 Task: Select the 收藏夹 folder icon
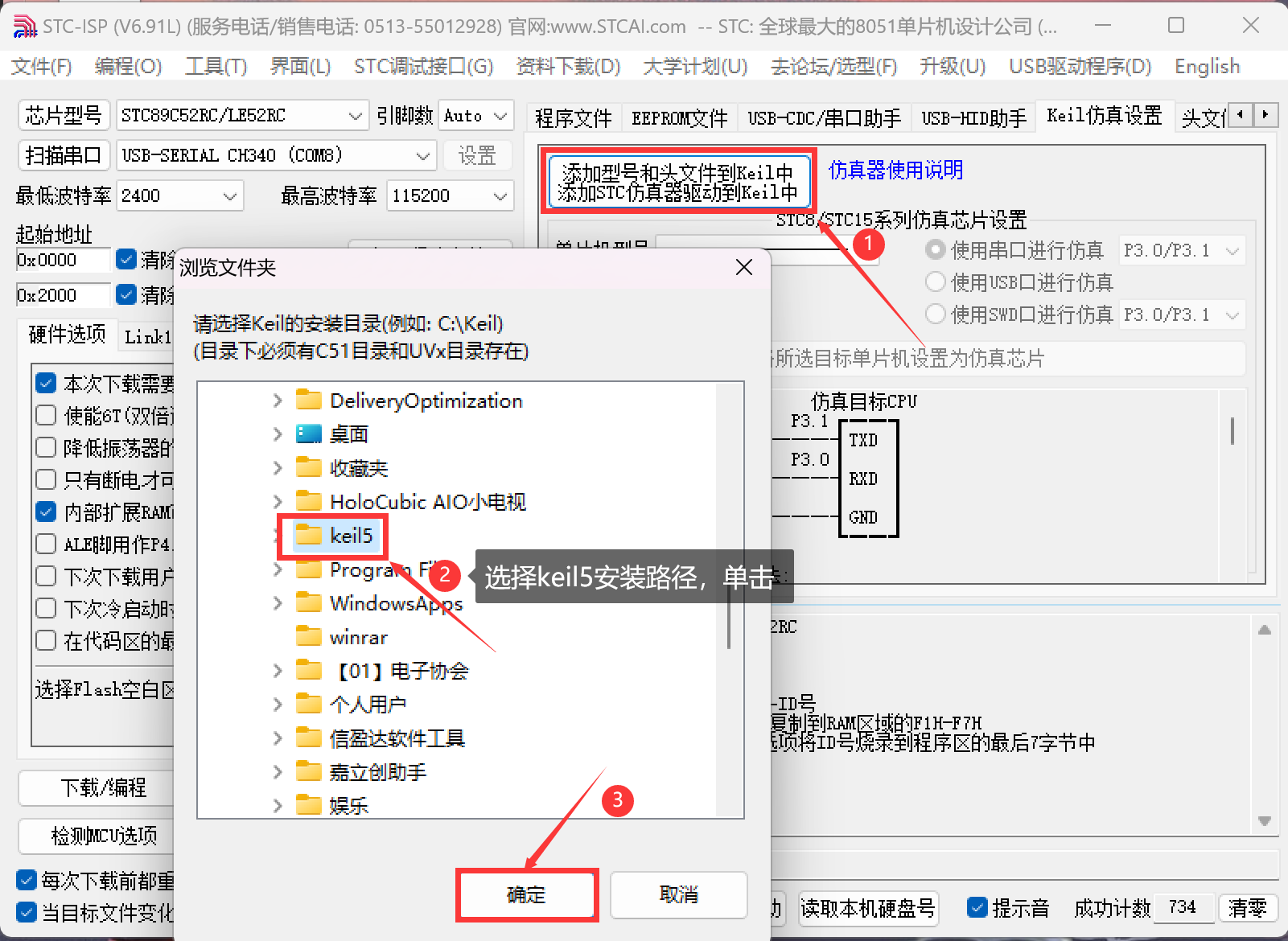[309, 467]
